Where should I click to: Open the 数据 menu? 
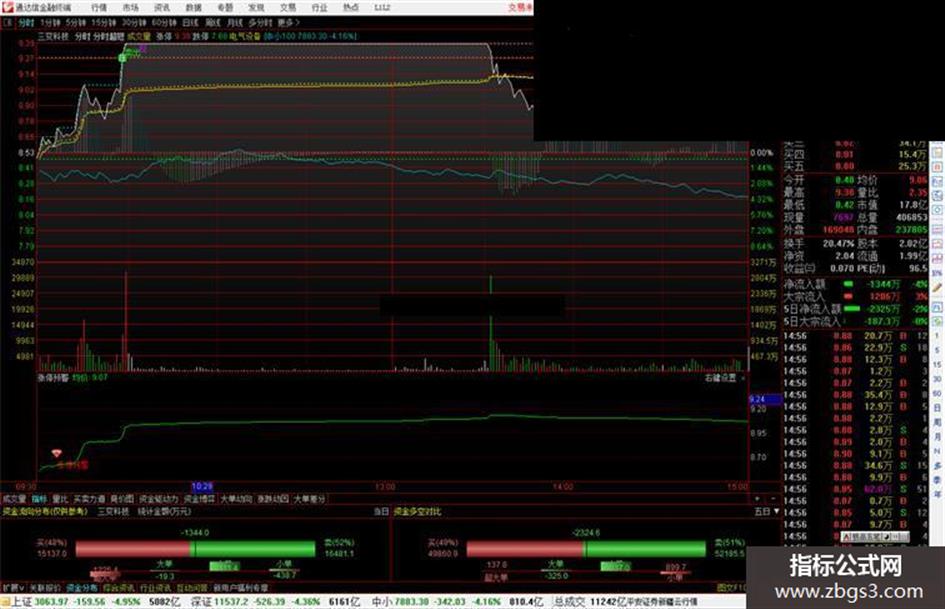193,7
